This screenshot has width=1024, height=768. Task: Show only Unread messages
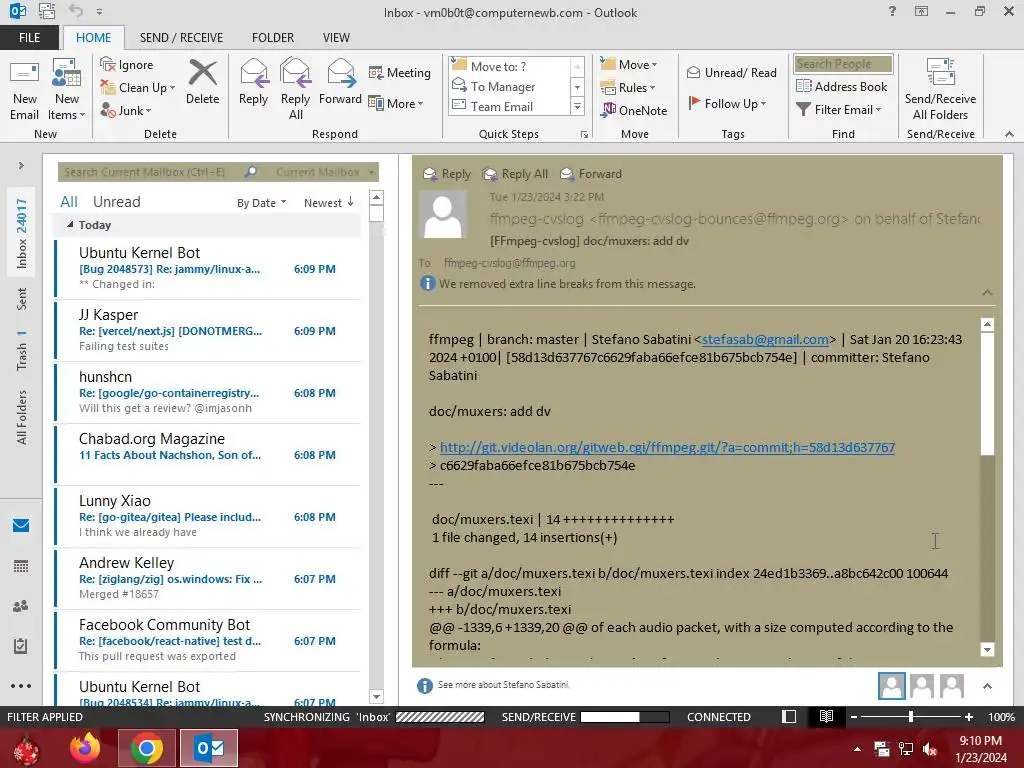tap(116, 202)
